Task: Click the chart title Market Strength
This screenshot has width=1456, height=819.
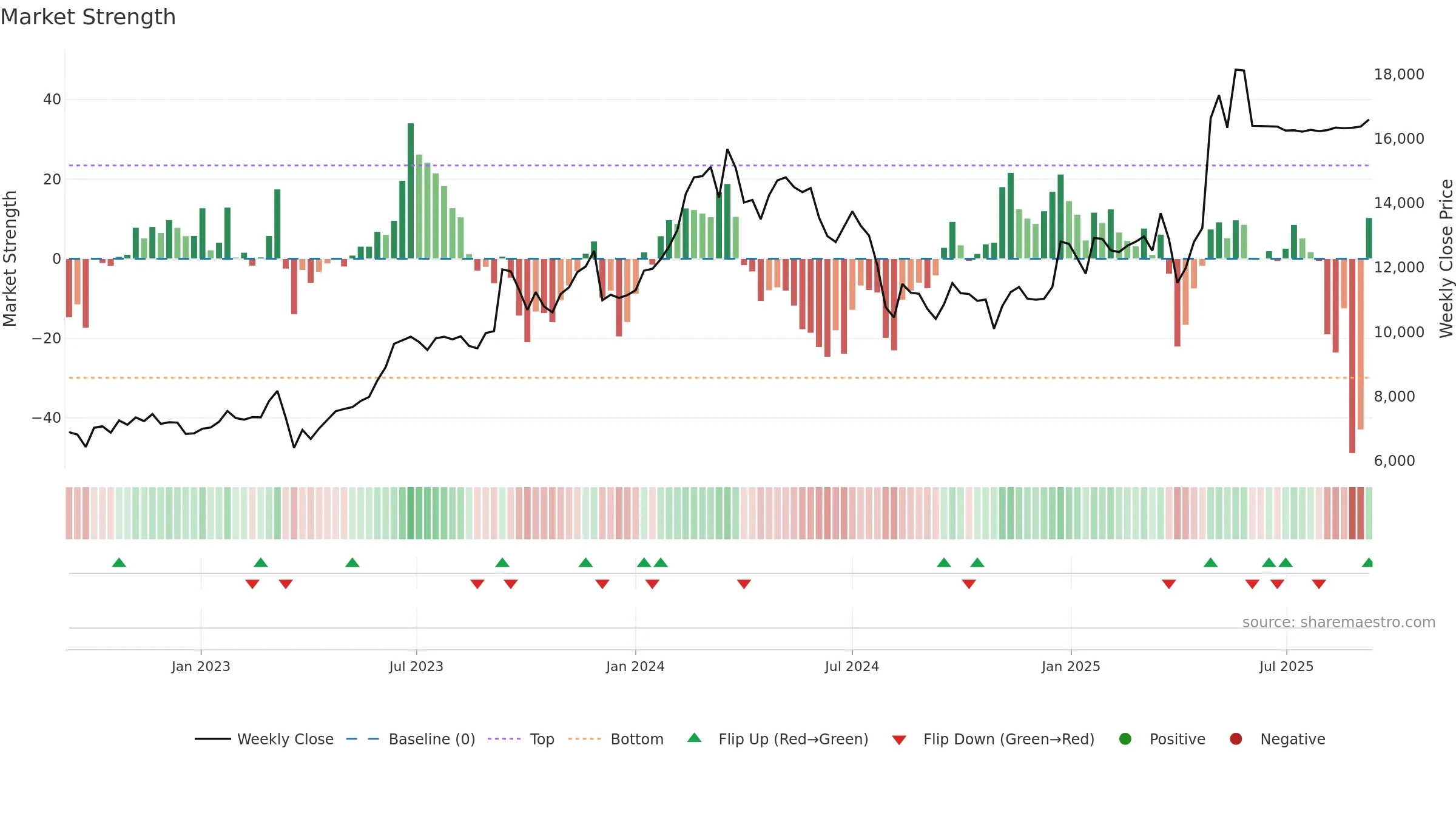Action: (88, 17)
